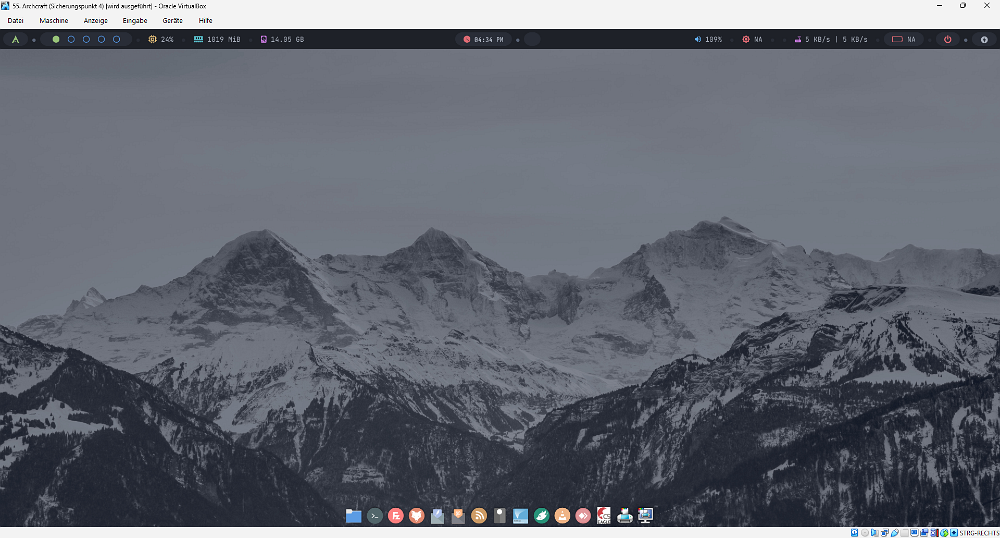Select the fifth workspace circle
This screenshot has width=1000, height=538.
[x=116, y=40]
